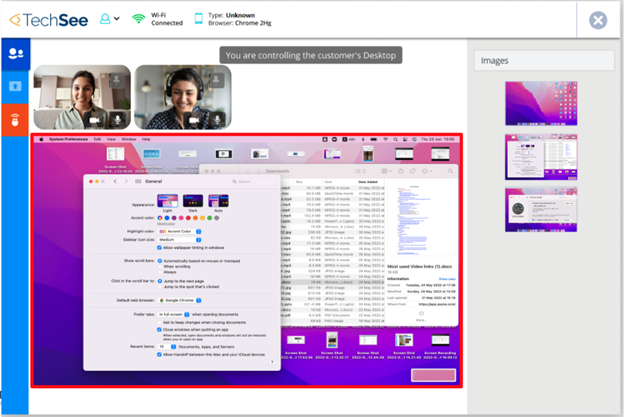
Task: Select Light appearance option
Action: pyautogui.click(x=168, y=201)
